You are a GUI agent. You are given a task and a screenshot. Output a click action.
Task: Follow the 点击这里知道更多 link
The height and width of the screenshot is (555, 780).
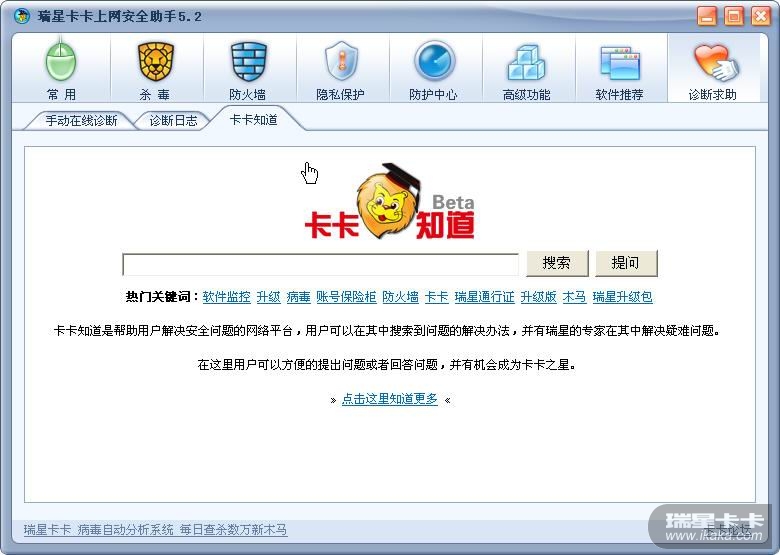coord(390,399)
